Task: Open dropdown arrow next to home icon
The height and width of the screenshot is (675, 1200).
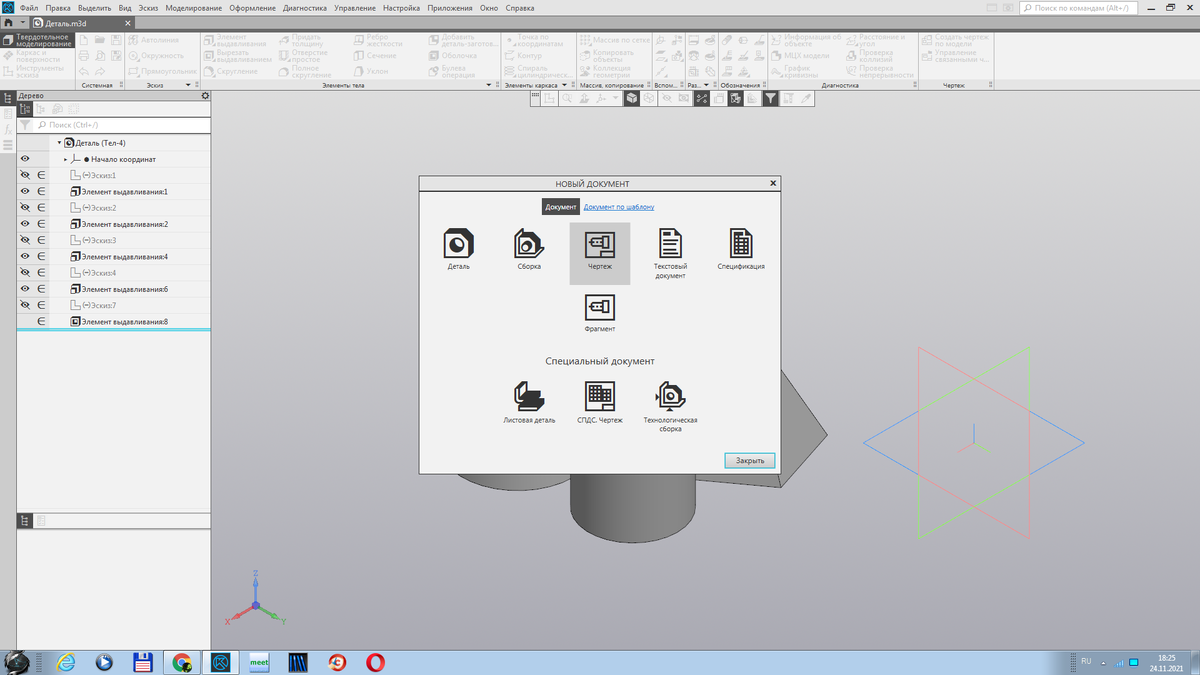Action: pos(23,22)
